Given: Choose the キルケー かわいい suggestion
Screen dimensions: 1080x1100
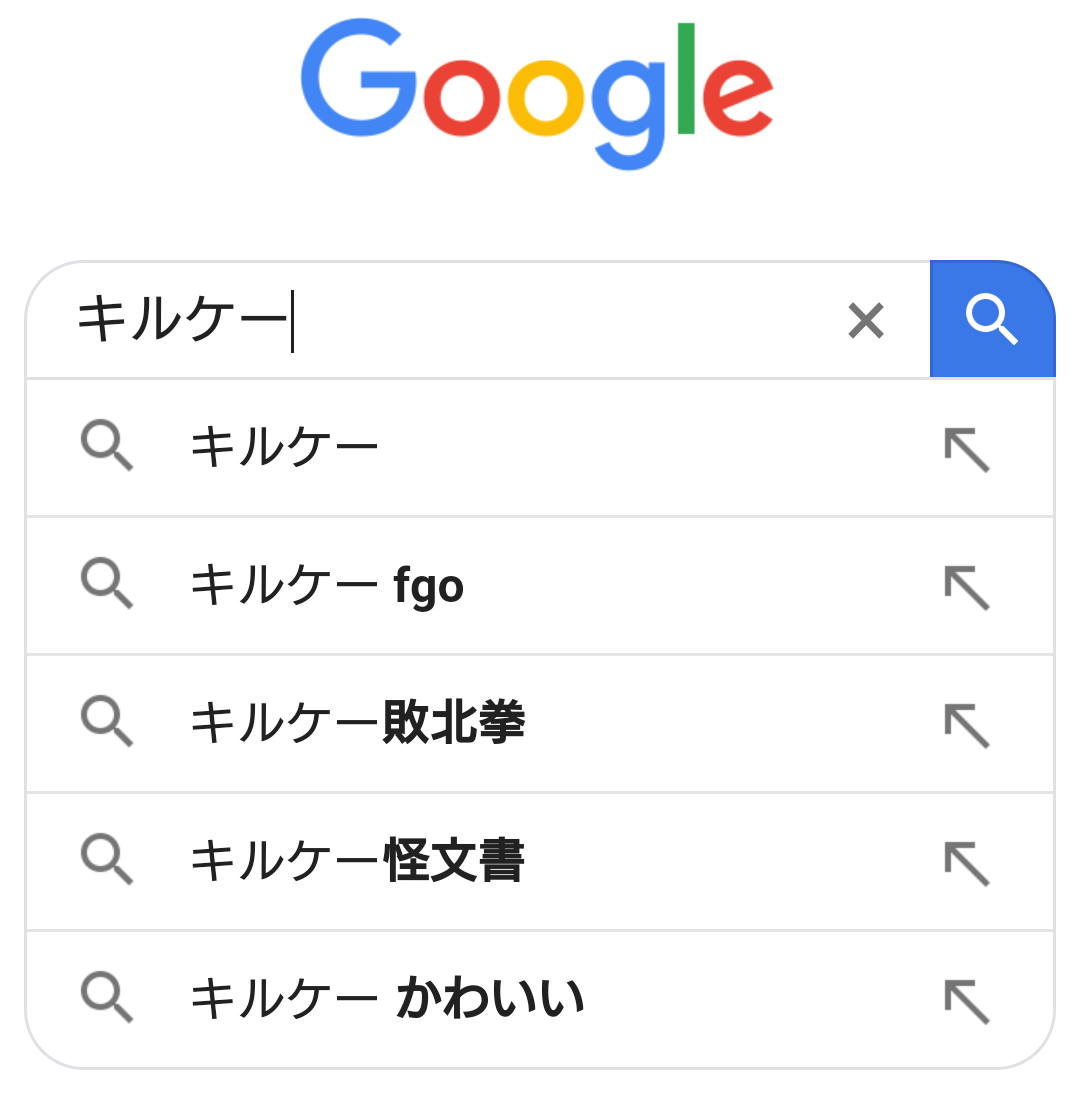Looking at the screenshot, I should 387,999.
